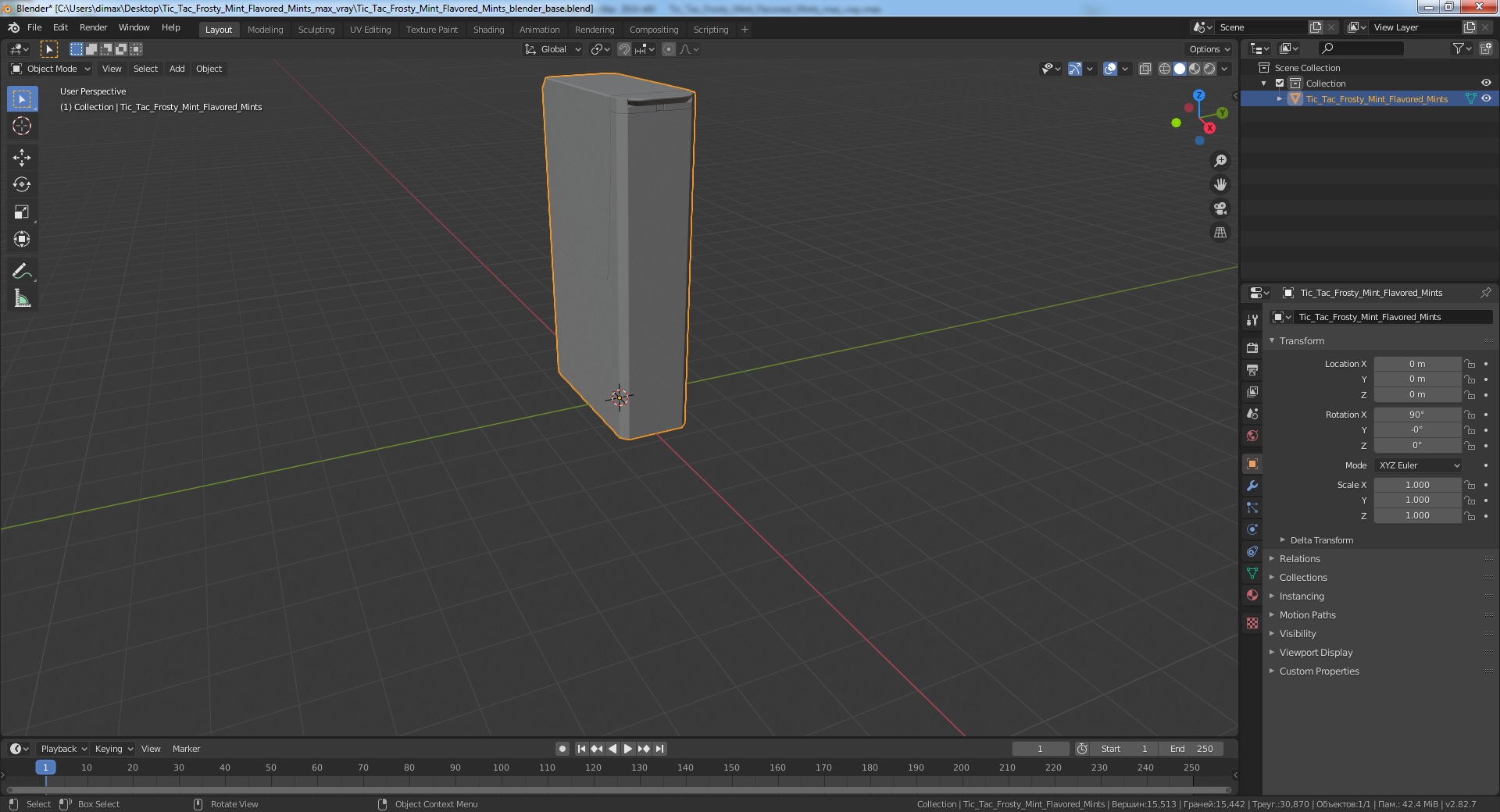Expand the Viewport Display panel
1500x812 pixels.
(x=1316, y=653)
